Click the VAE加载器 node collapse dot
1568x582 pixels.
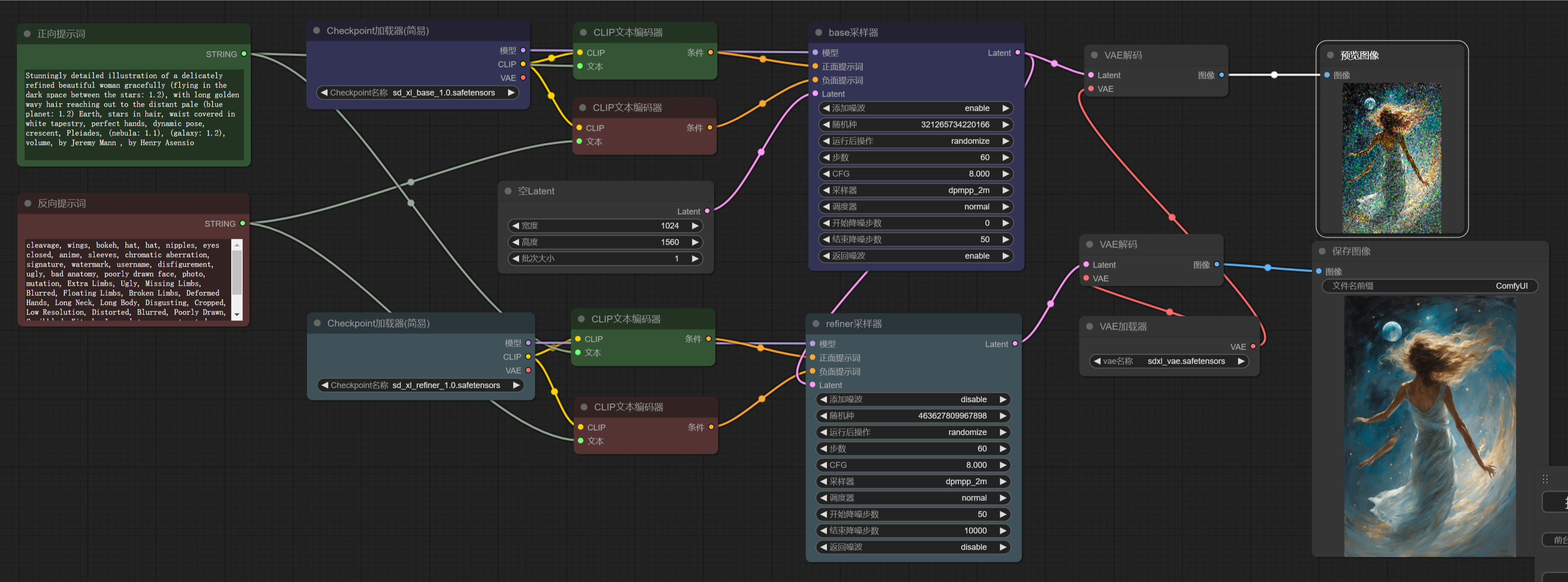click(x=1089, y=327)
